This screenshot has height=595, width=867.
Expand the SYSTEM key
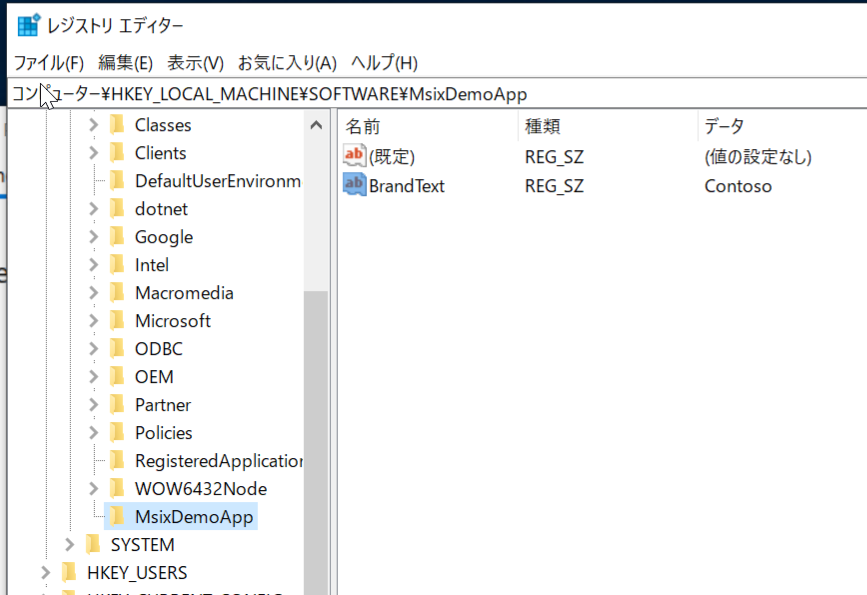(x=69, y=545)
